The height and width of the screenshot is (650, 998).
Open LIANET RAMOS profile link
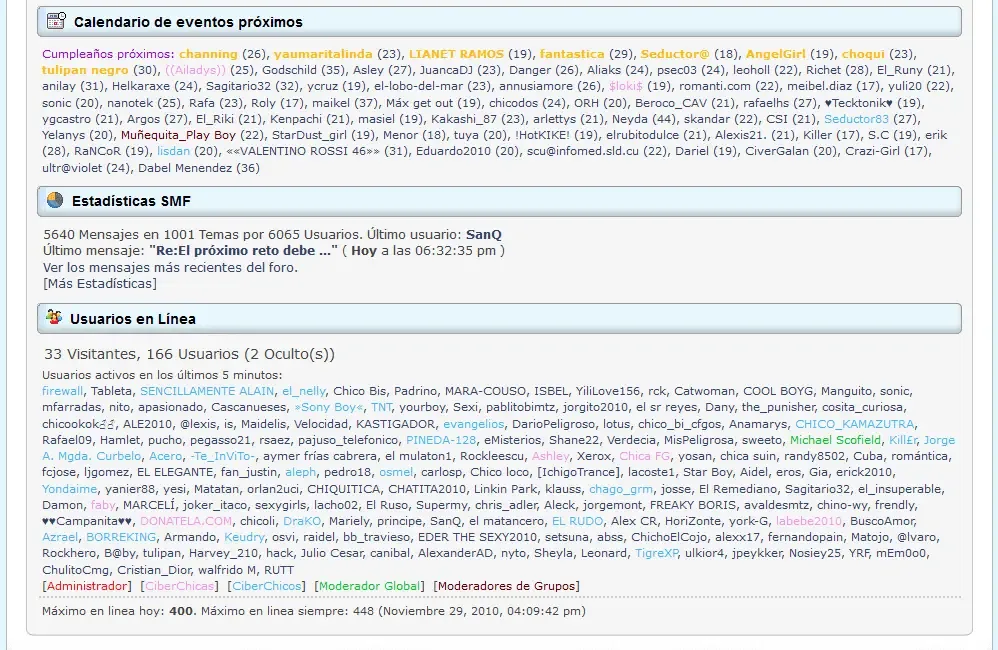point(456,54)
